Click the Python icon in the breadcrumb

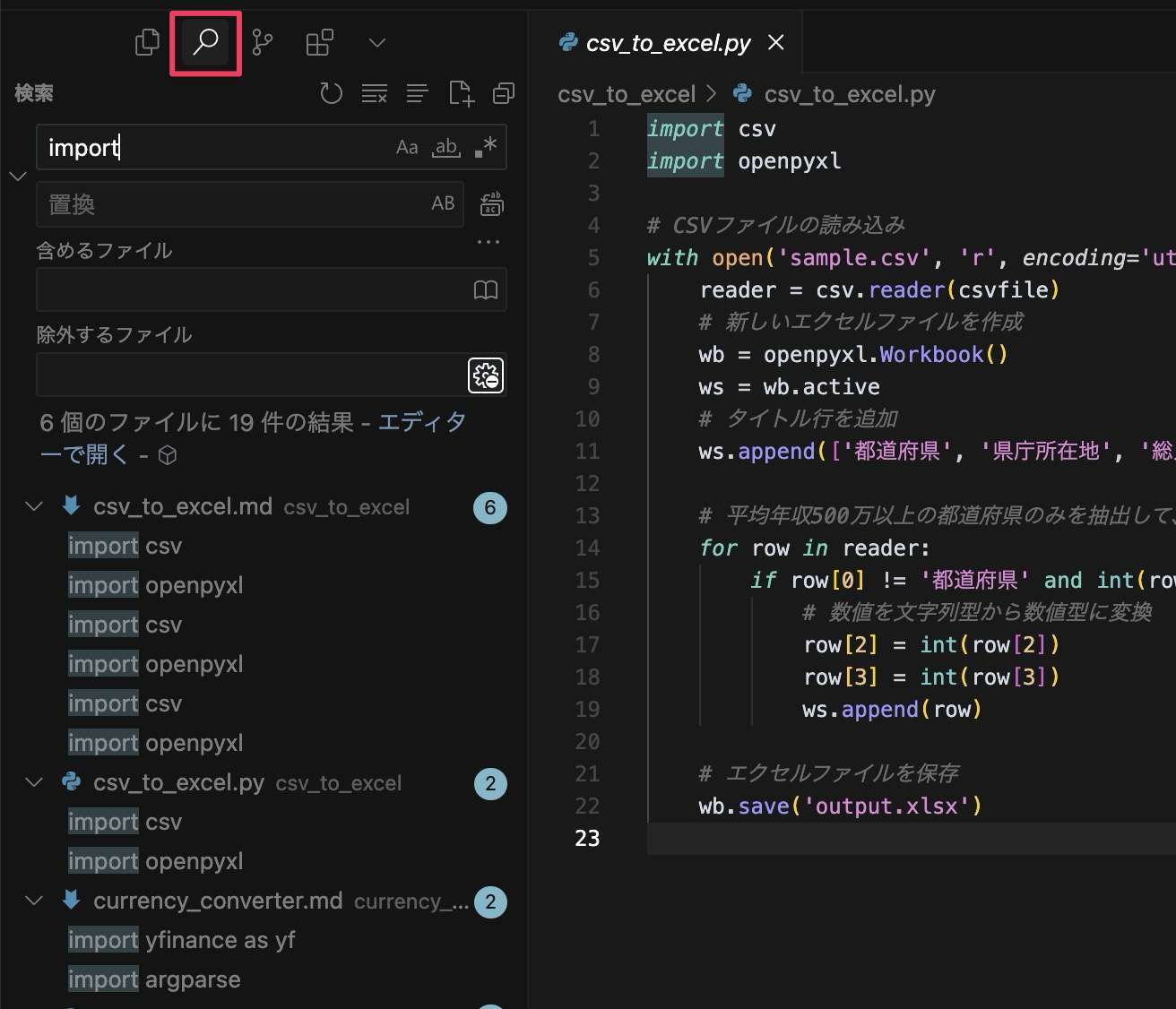(x=742, y=92)
